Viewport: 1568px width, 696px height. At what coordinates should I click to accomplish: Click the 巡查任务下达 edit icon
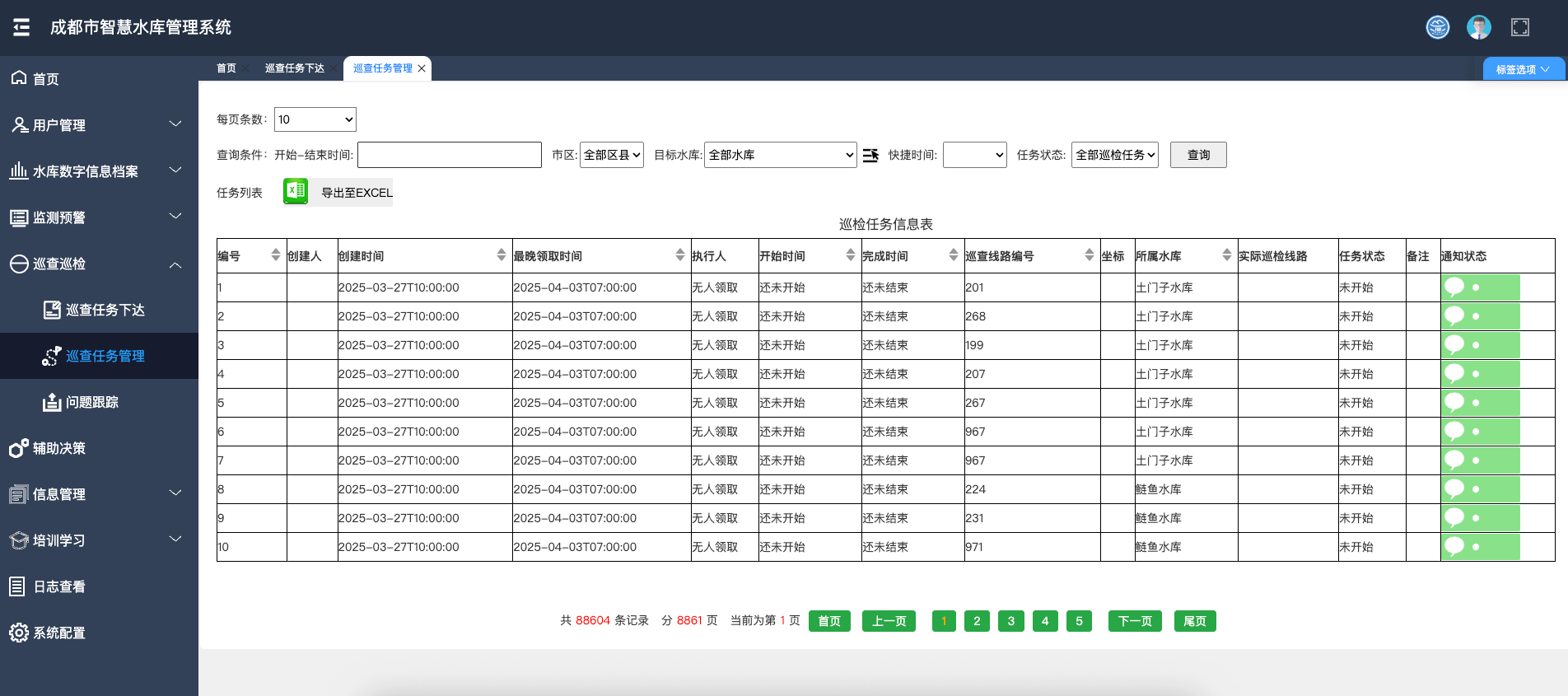click(x=52, y=310)
